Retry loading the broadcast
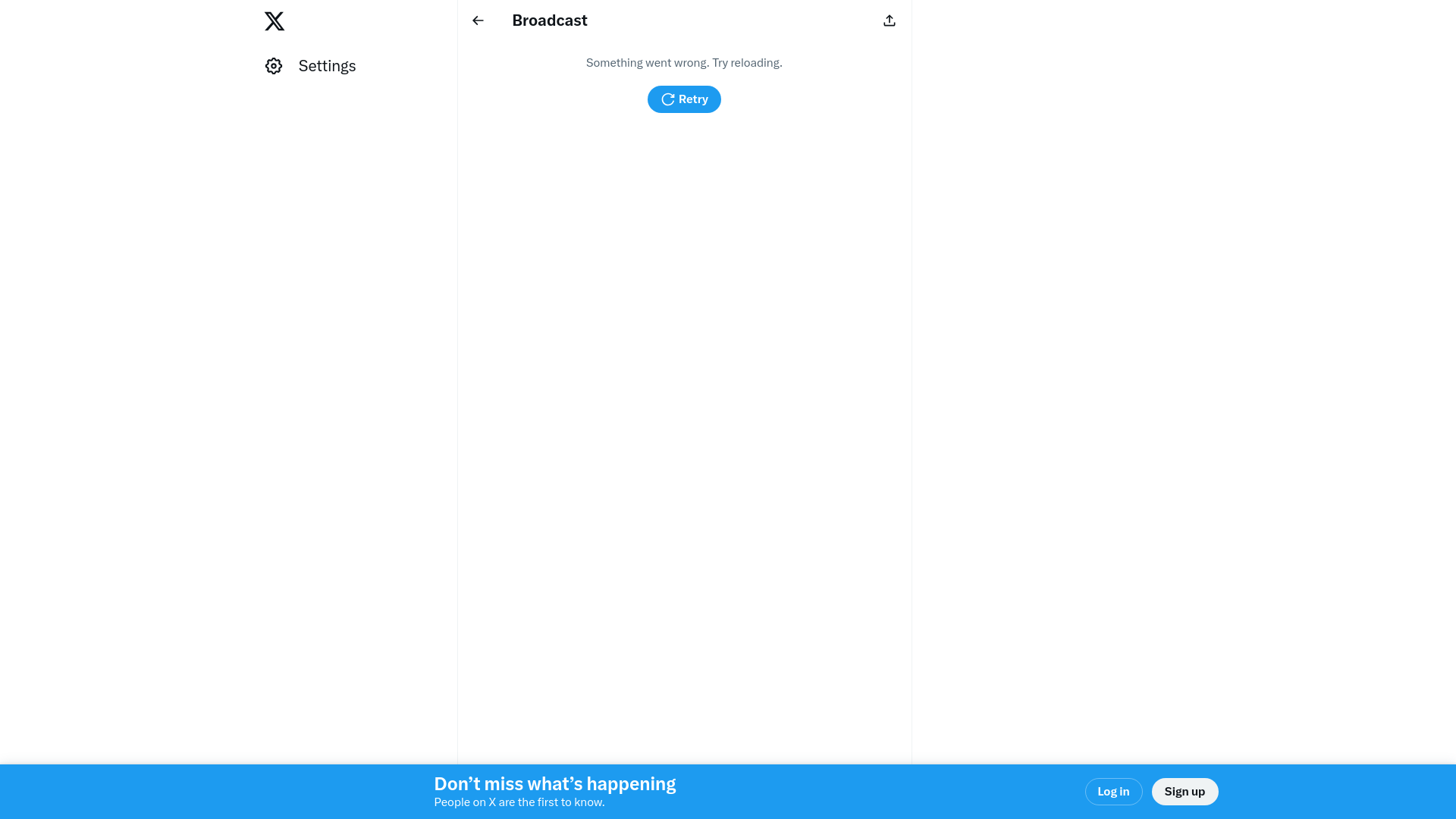This screenshot has height=819, width=1456. pos(684,99)
